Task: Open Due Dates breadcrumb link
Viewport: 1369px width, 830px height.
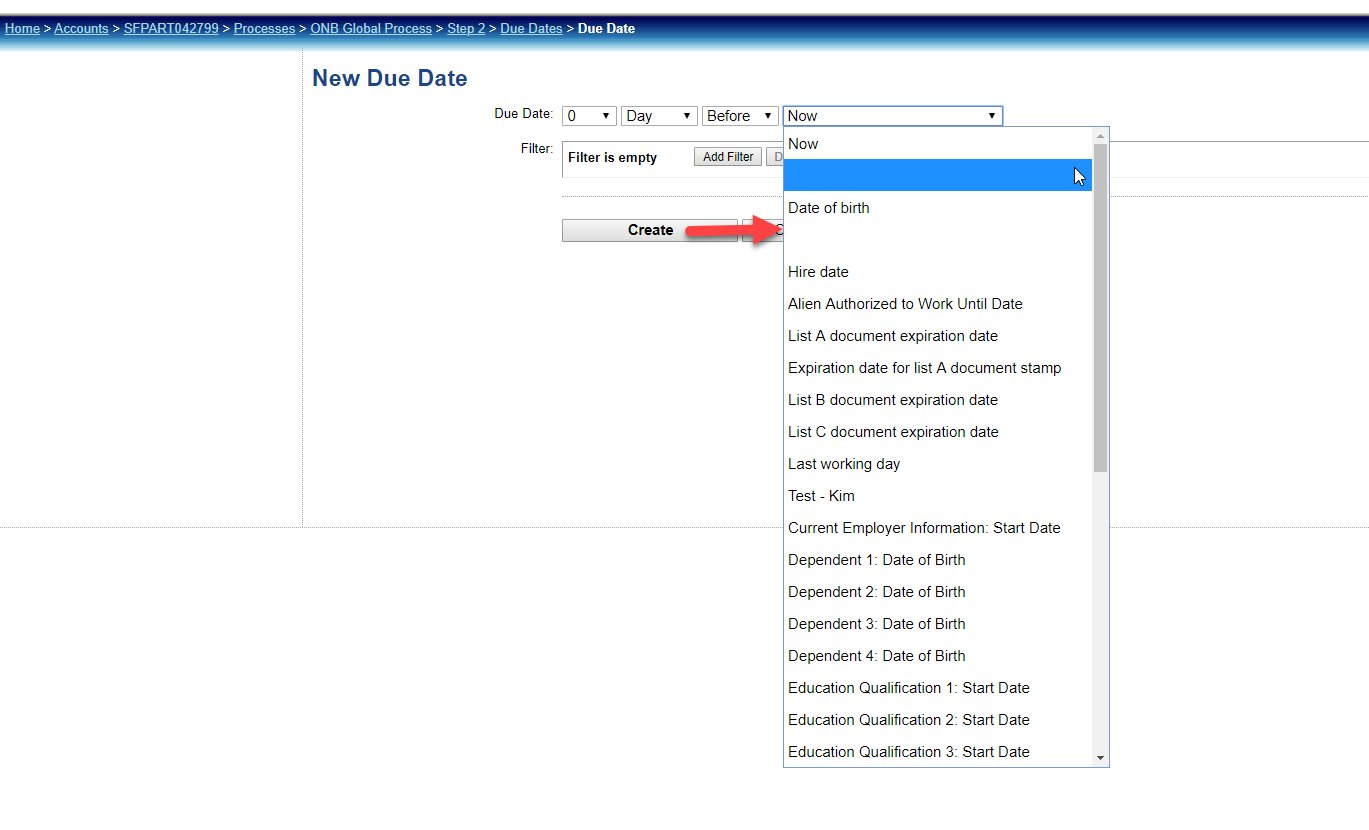Action: tap(531, 28)
